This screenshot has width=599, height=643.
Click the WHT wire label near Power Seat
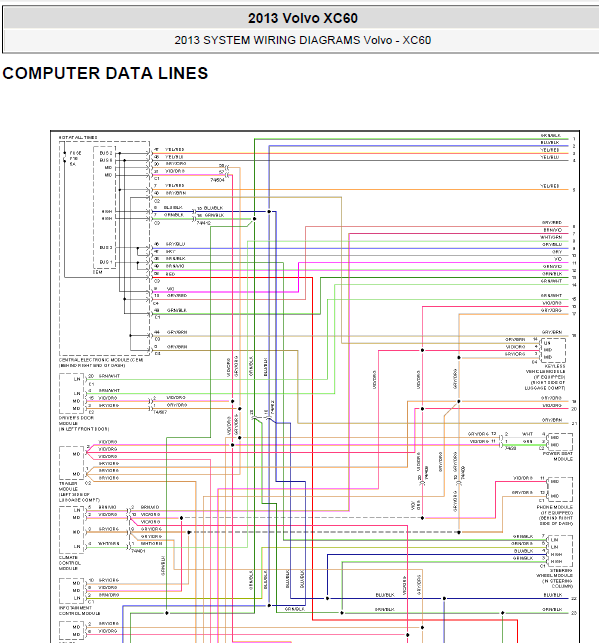(x=527, y=434)
